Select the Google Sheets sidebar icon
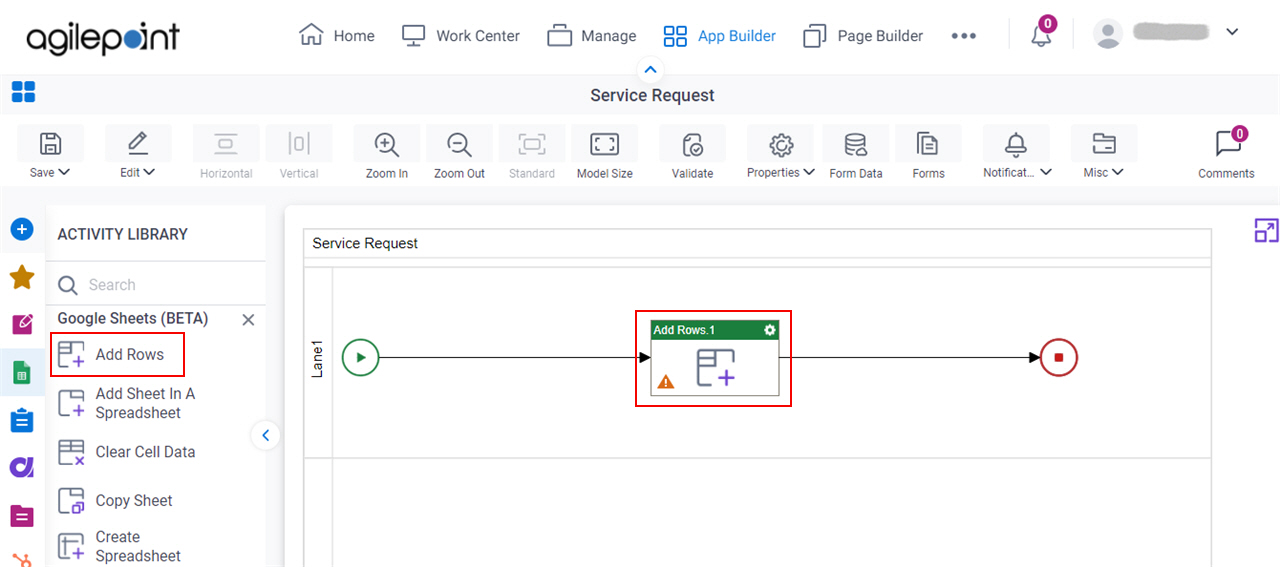 [22, 373]
